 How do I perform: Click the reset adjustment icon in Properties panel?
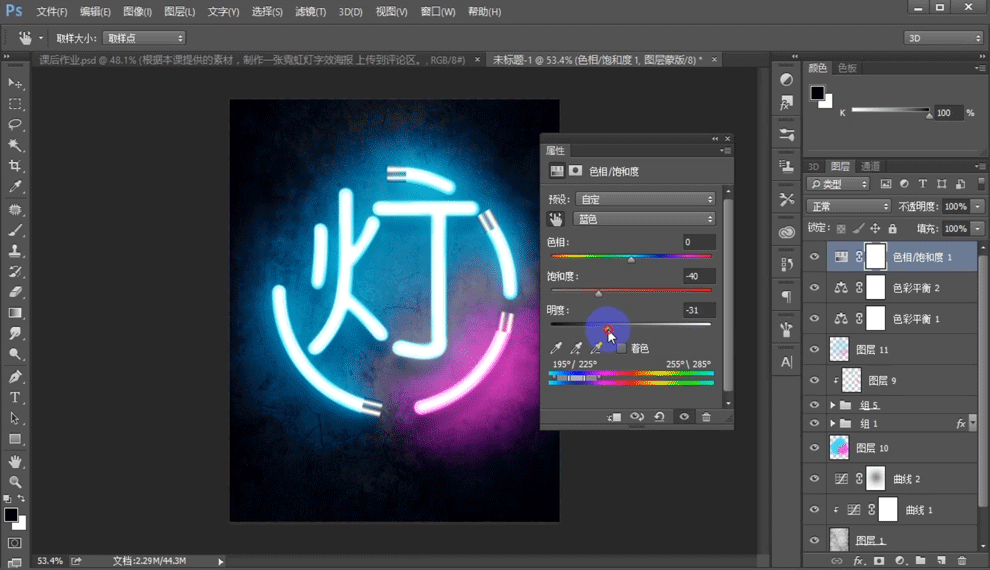tap(660, 417)
